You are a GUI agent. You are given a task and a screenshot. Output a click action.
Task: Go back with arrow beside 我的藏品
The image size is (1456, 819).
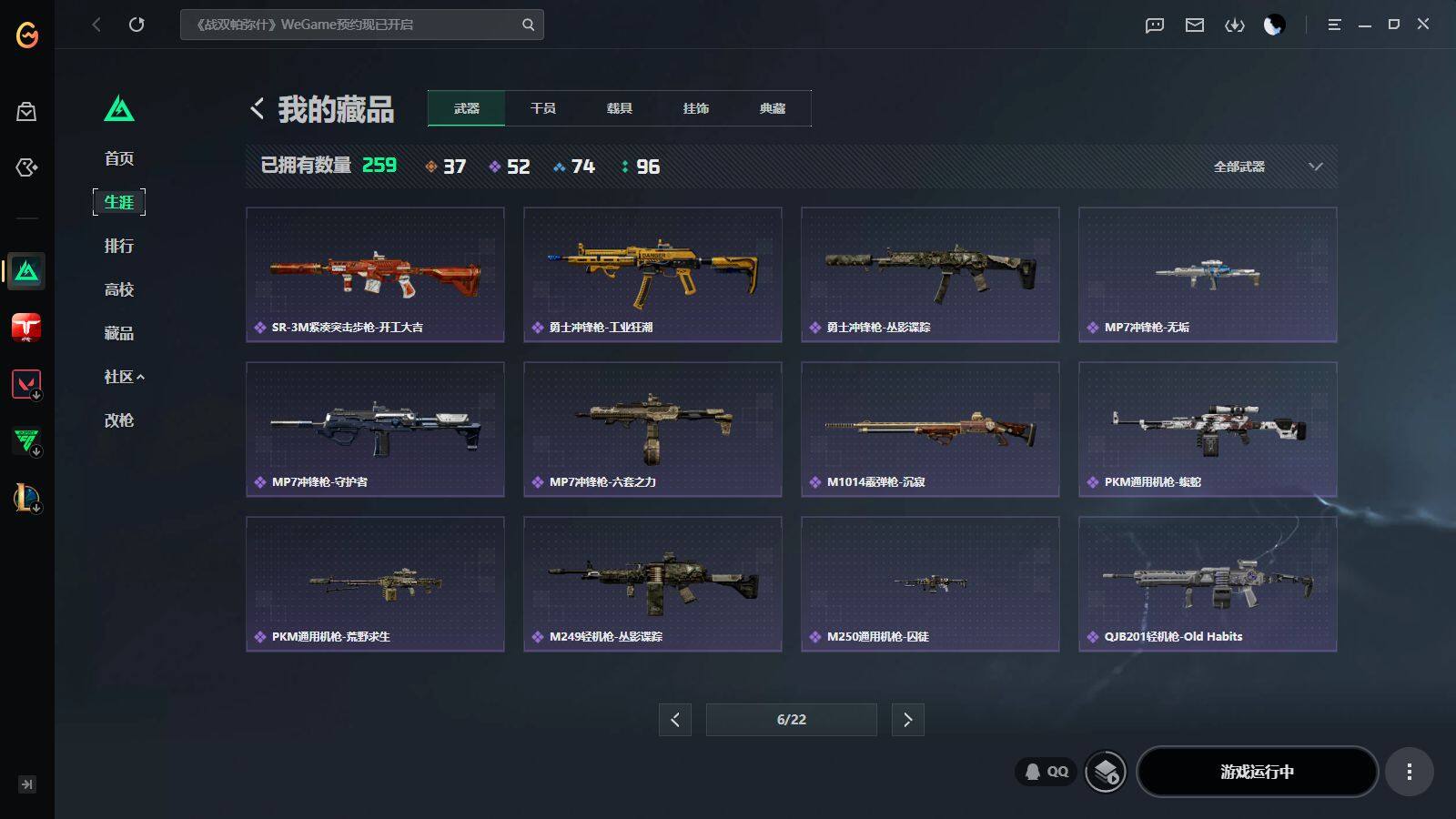pos(258,109)
